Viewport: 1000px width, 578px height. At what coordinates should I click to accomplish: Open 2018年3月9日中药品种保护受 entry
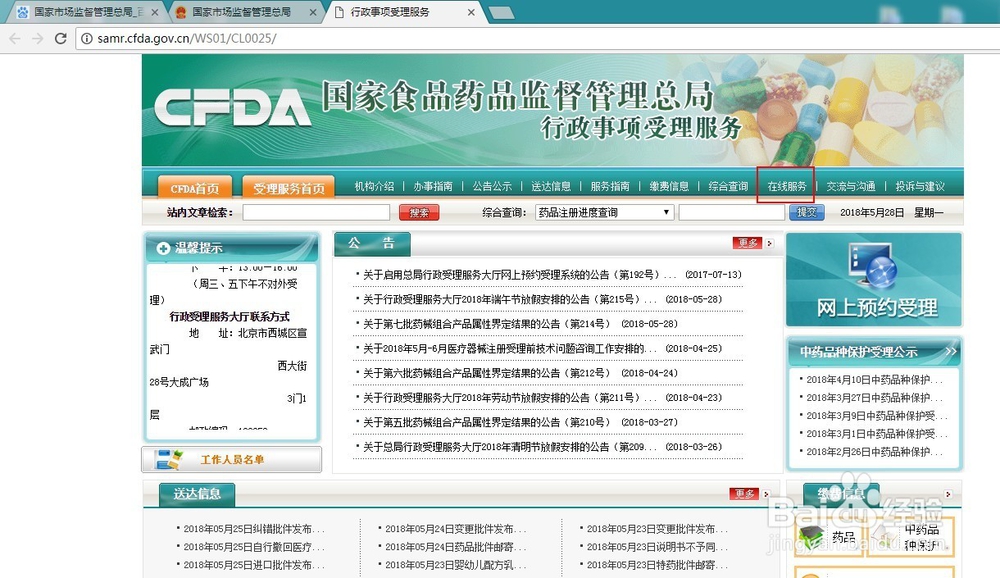coord(876,415)
